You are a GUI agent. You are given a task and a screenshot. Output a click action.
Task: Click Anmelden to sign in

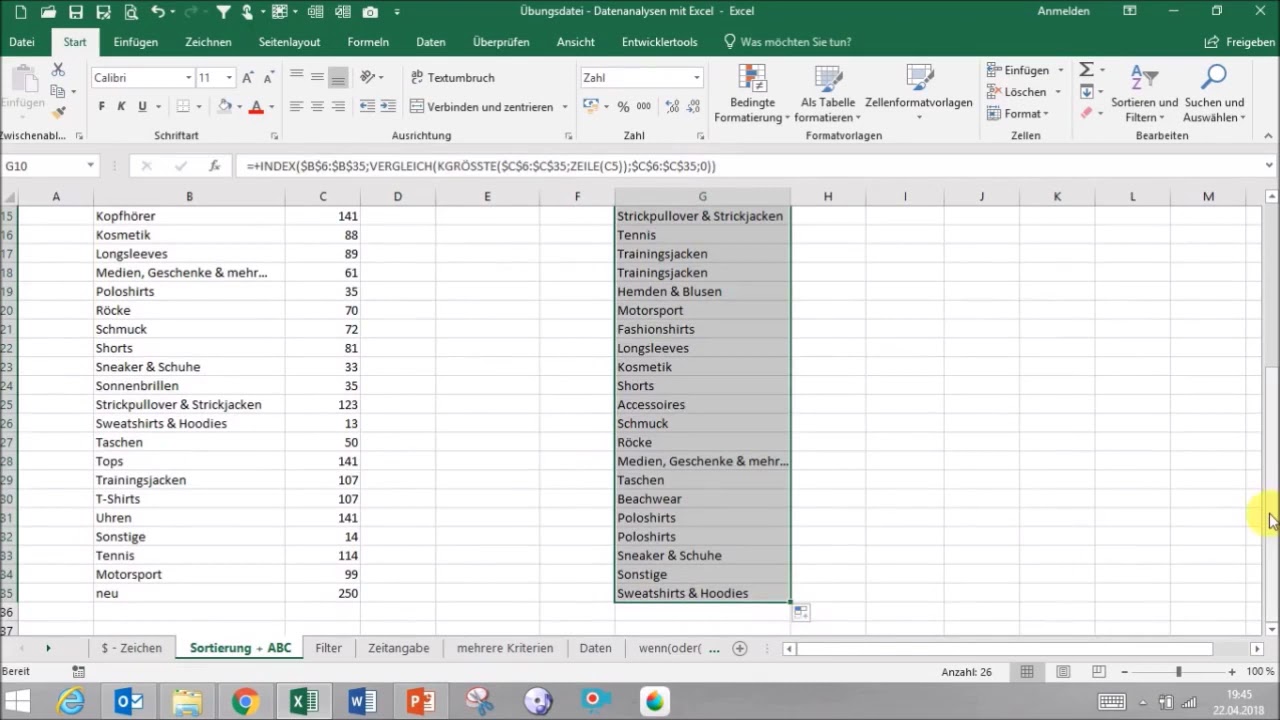[1063, 11]
